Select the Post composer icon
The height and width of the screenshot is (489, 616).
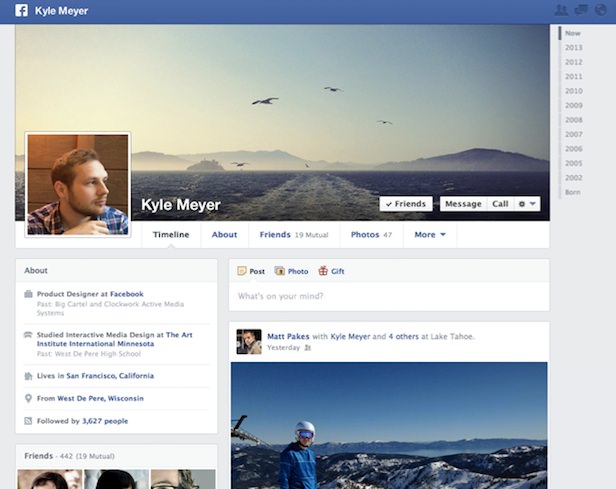click(242, 271)
